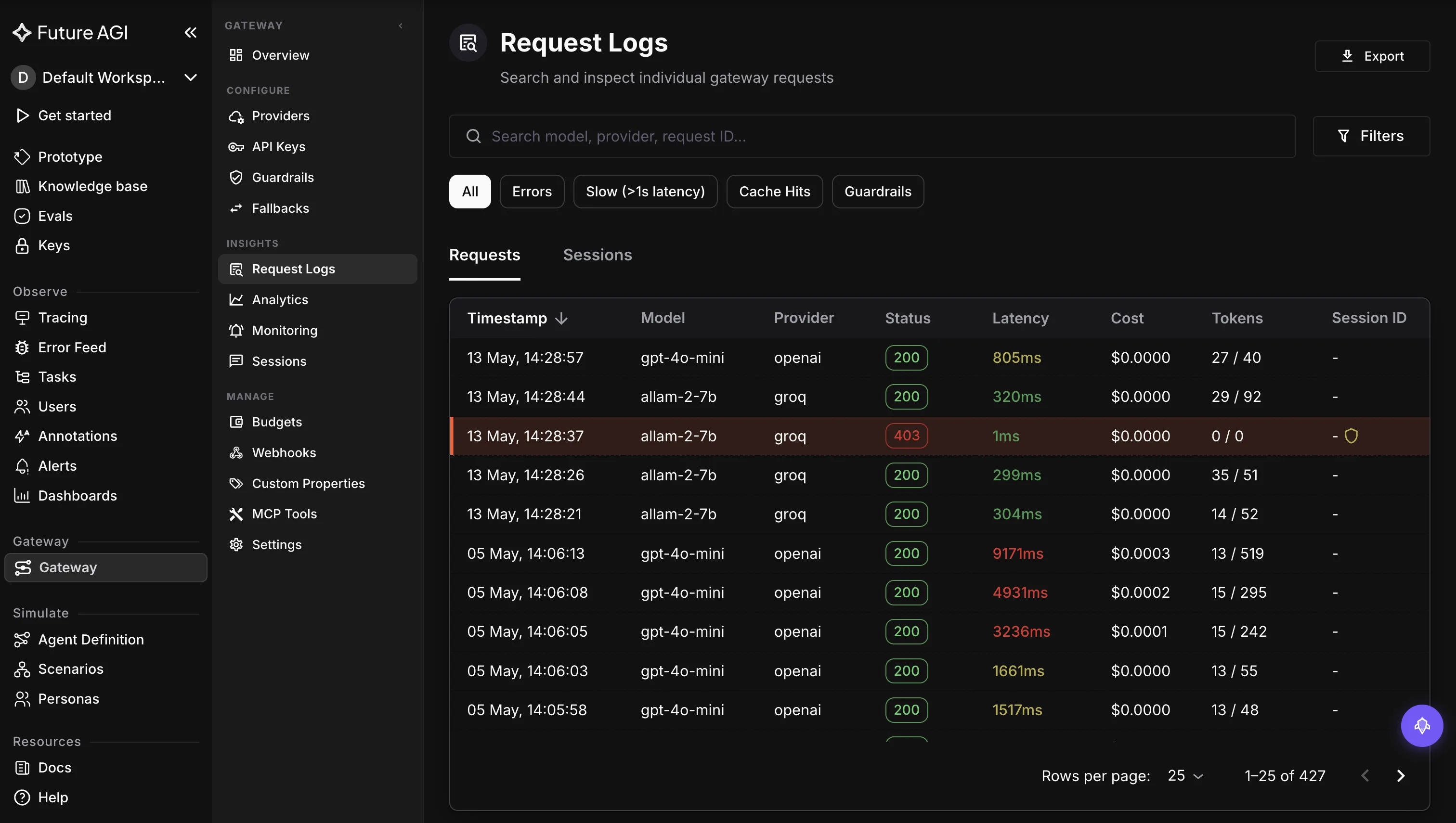Viewport: 1456px width, 823px height.
Task: Switch to the Sessions tab
Action: (597, 255)
